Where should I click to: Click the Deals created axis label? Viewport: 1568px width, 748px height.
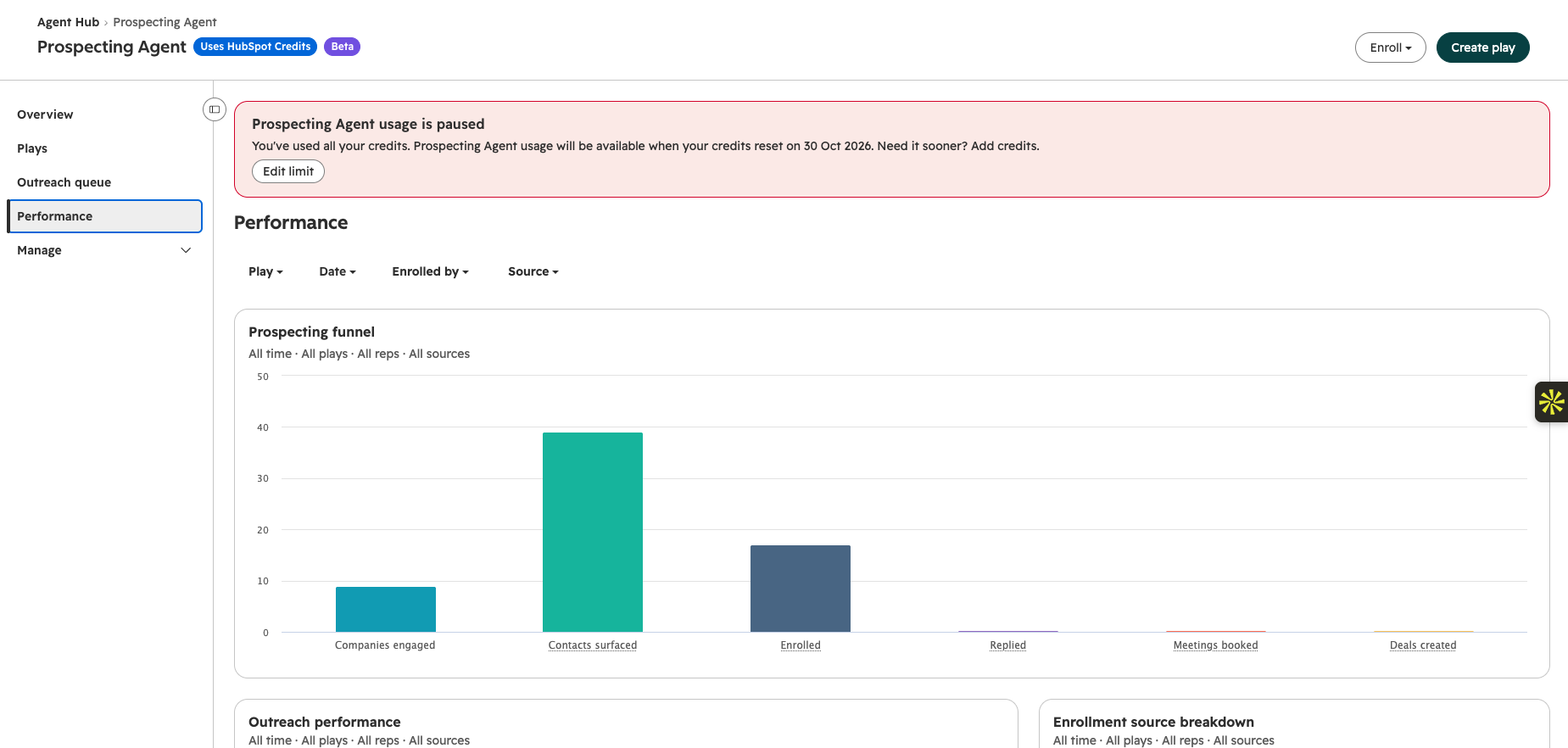pyautogui.click(x=1423, y=645)
